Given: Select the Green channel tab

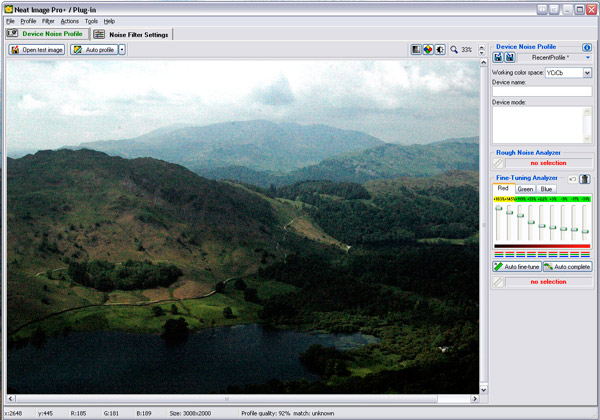Looking at the screenshot, I should coord(525,189).
